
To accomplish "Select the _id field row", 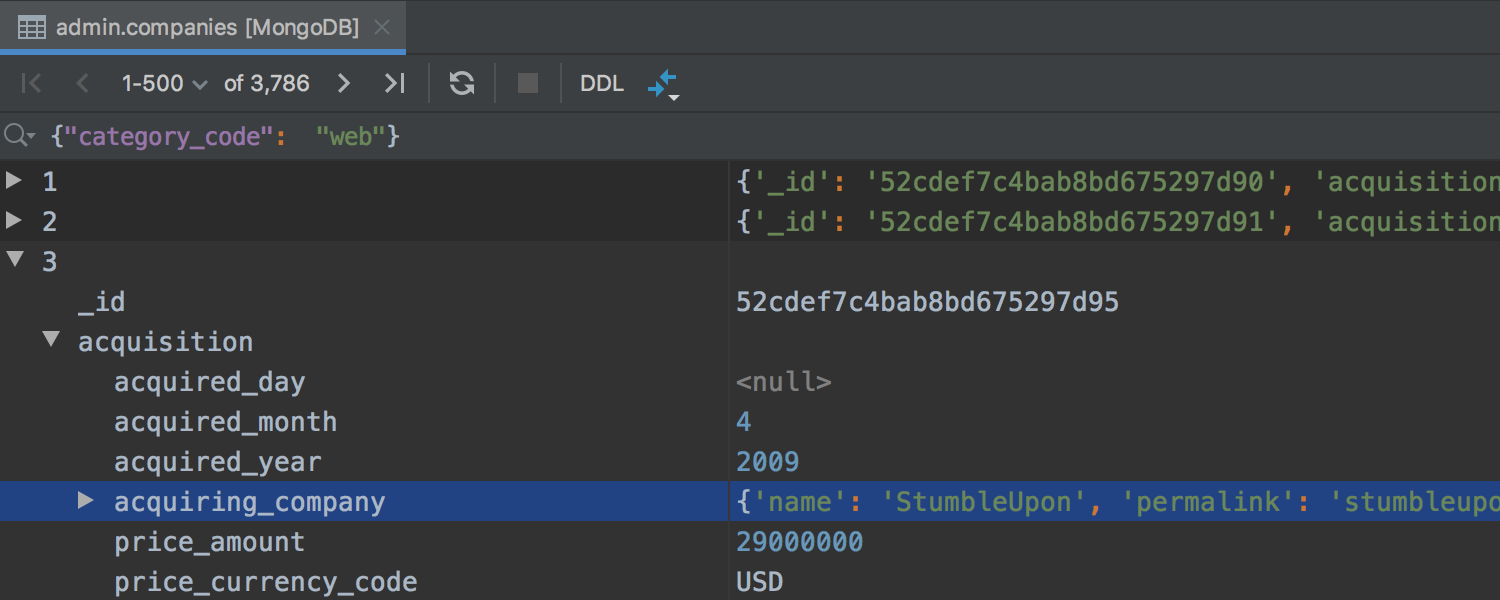I will [750, 301].
